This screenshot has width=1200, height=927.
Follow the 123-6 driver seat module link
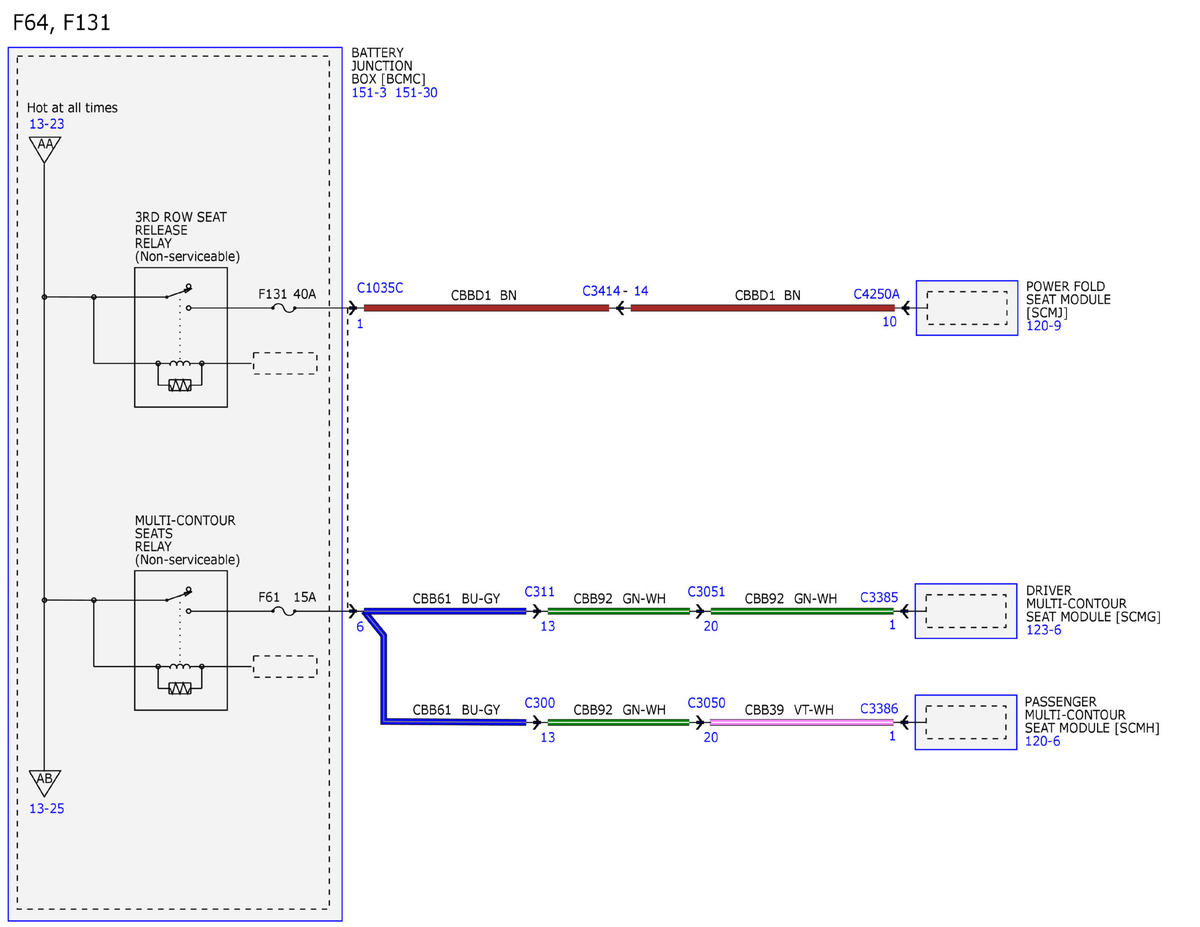point(1043,631)
